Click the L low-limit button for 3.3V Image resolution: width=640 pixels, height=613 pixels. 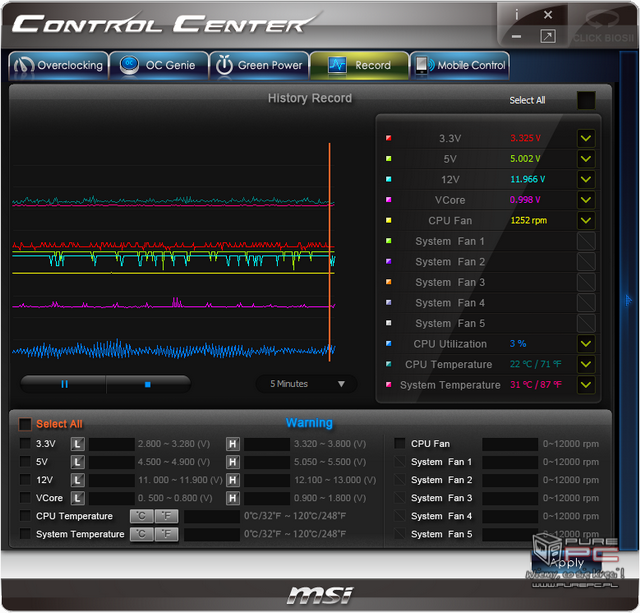pos(78,444)
